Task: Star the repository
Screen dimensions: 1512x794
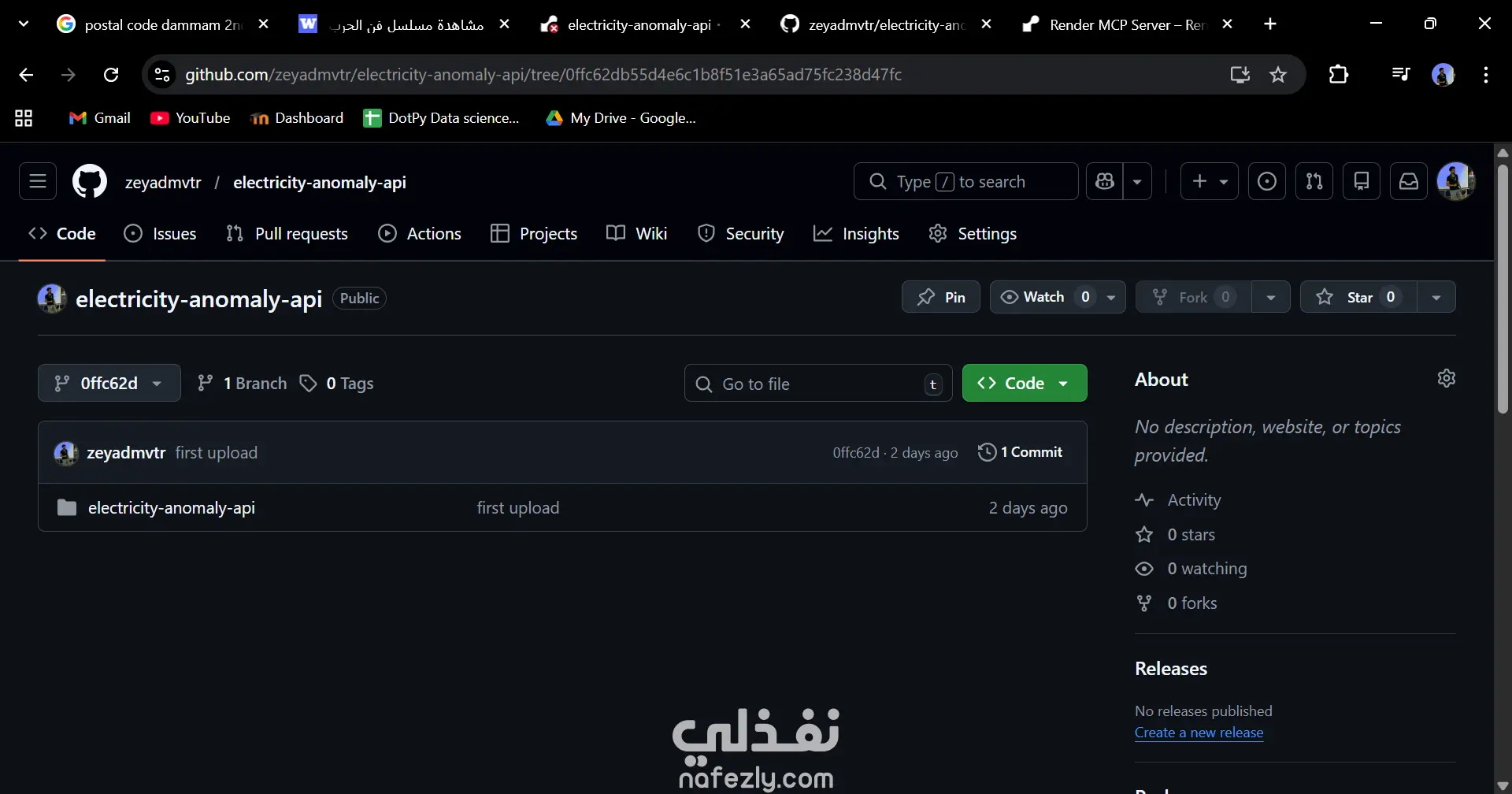Action: [x=1358, y=297]
